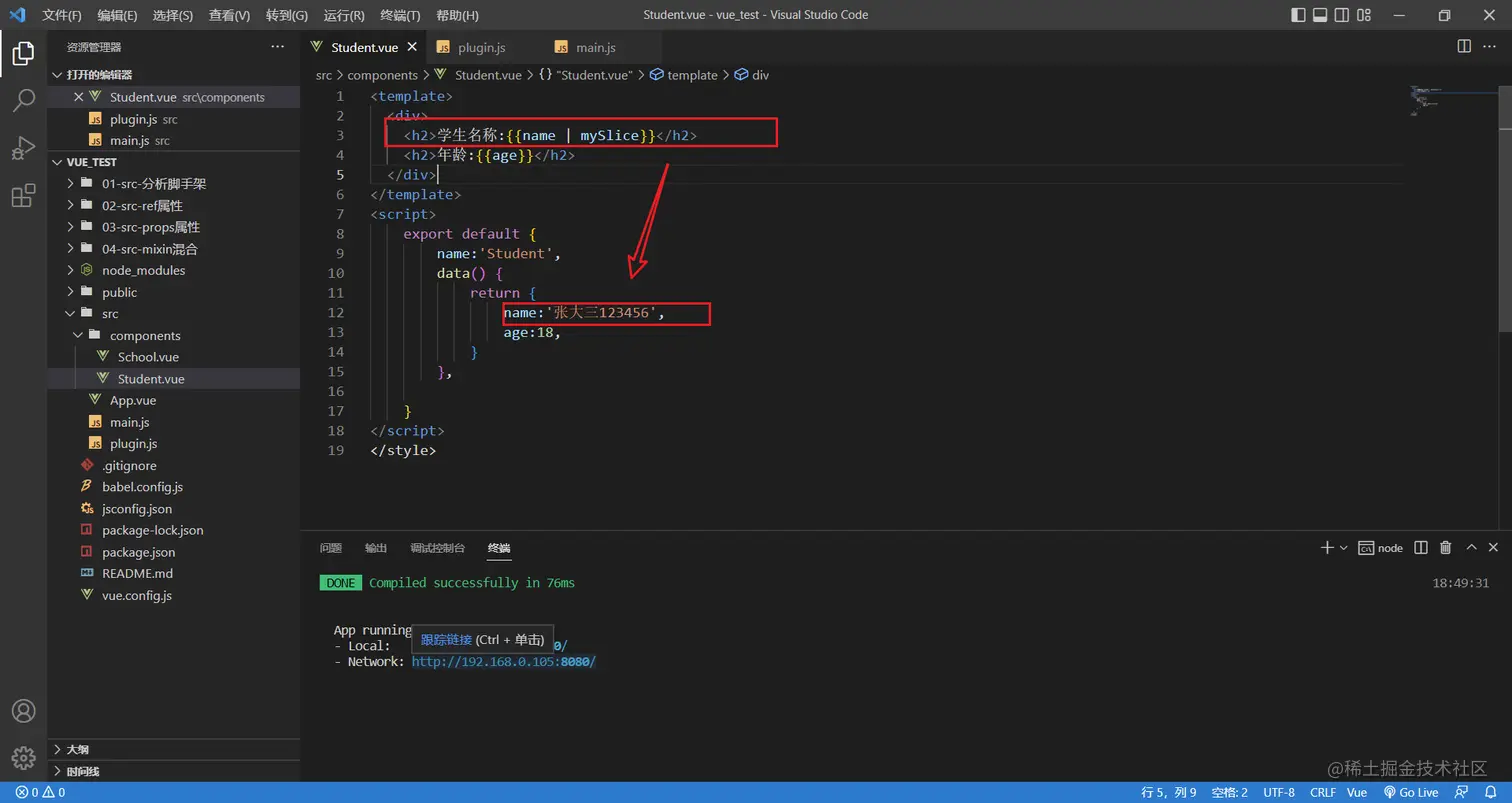Switch to the plugin.js editor tab
Image resolution: width=1512 pixels, height=803 pixels.
pyautogui.click(x=481, y=47)
